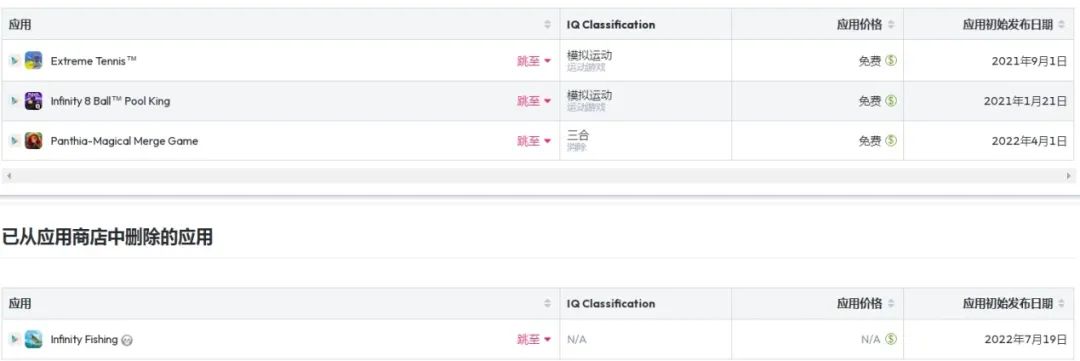The image size is (1080, 361).
Task: Open the Panthia-Magical Merge Game icon
Action: [33, 141]
